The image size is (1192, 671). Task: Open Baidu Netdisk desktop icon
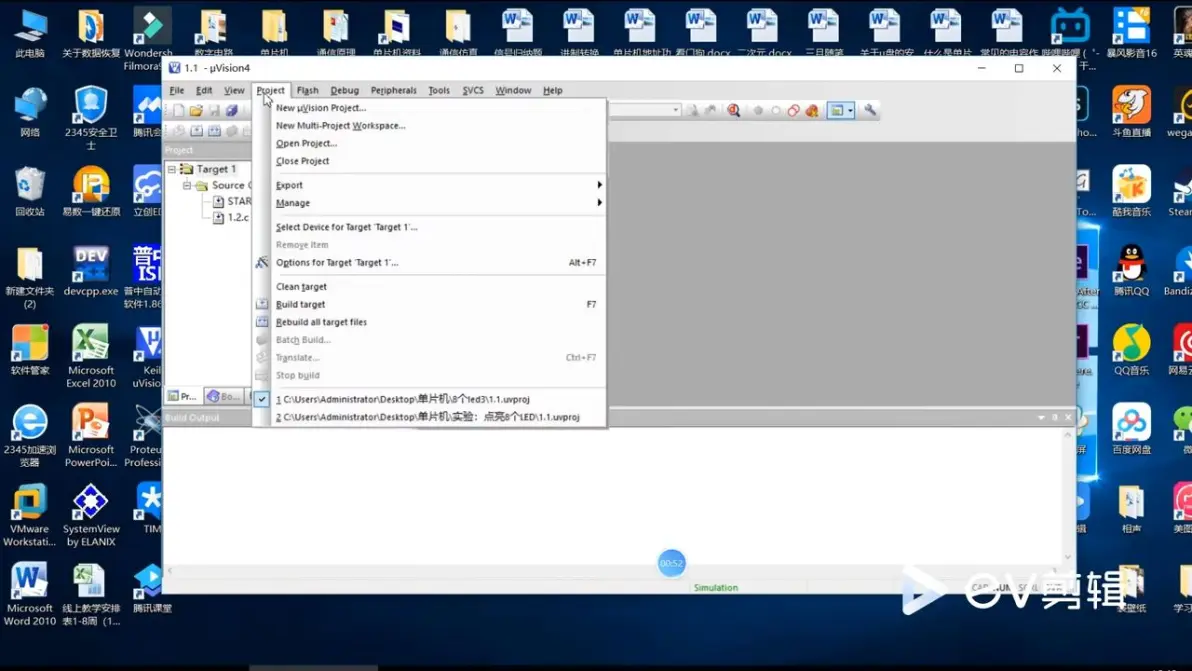click(x=1131, y=429)
